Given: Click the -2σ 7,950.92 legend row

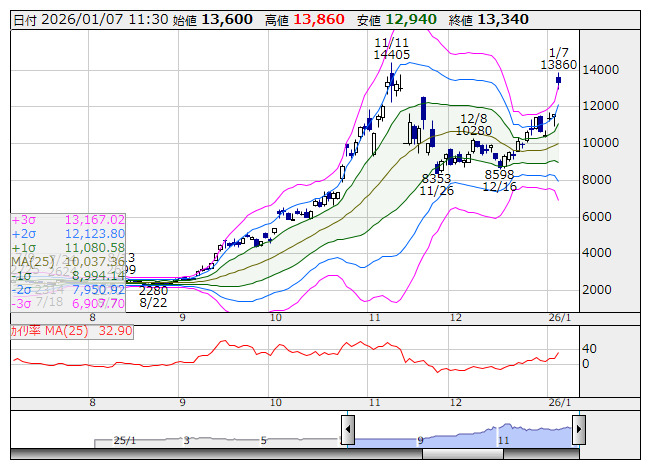Looking at the screenshot, I should pos(68,290).
